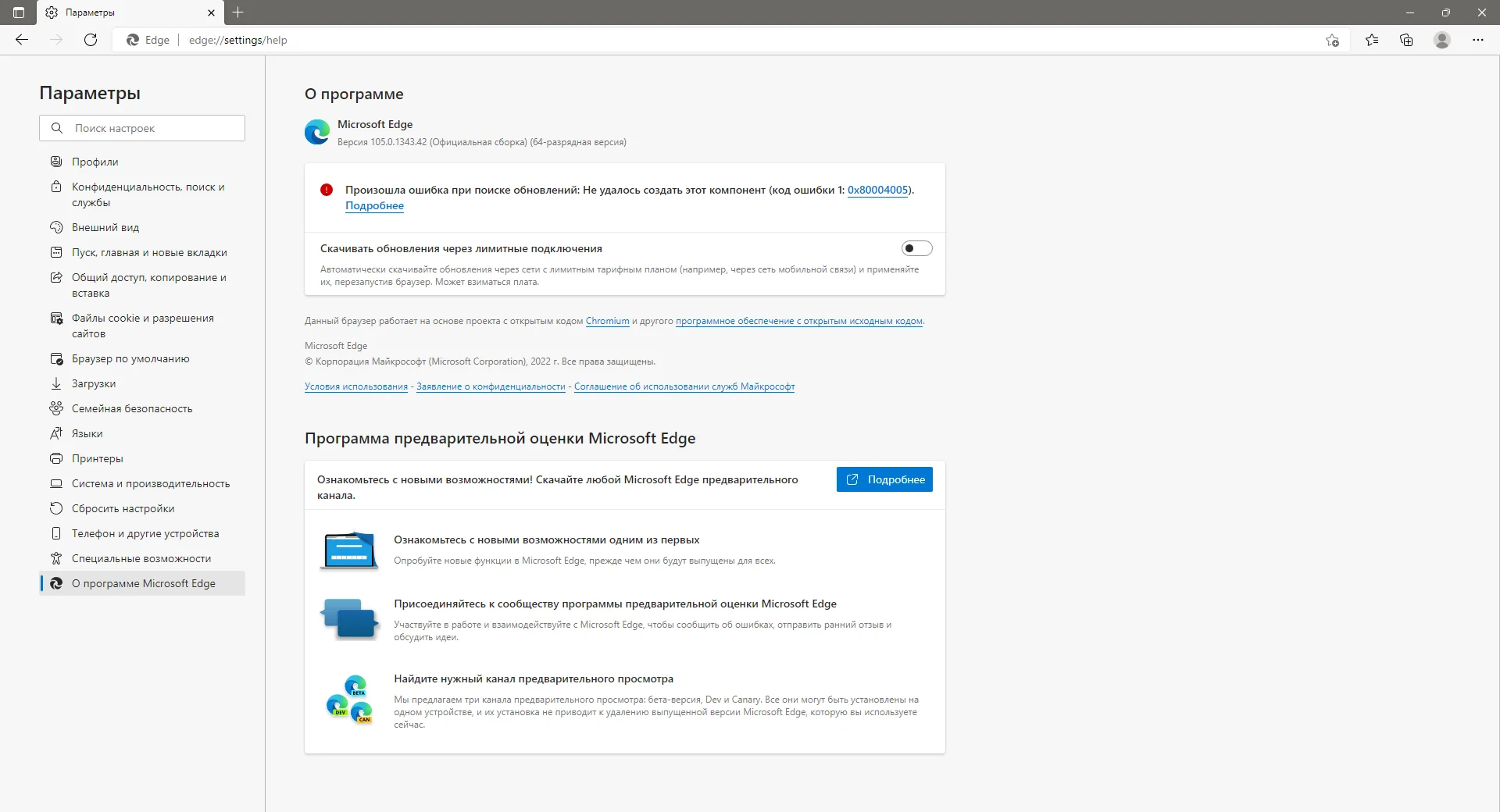Image resolution: width=1500 pixels, height=812 pixels.
Task: Click heading Ознакомьтесь с новыми возможностями одним из первых
Action: click(546, 540)
